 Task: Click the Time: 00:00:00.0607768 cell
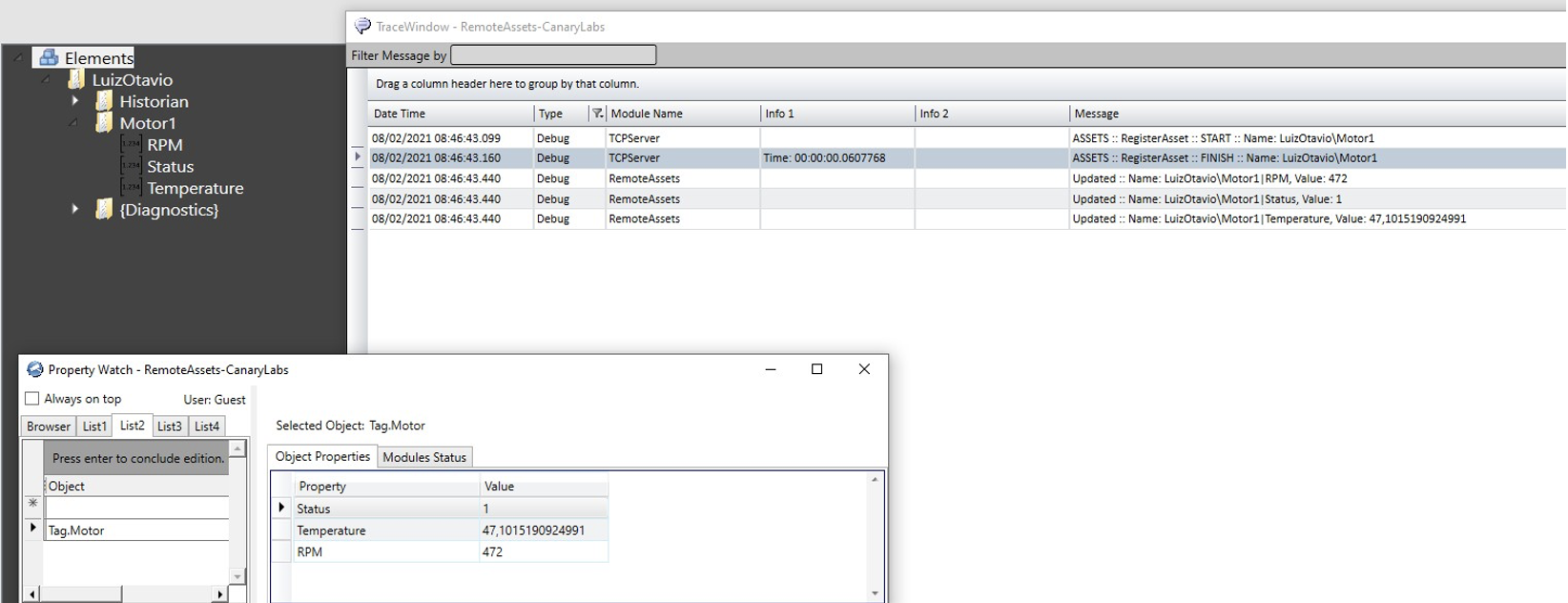(837, 158)
